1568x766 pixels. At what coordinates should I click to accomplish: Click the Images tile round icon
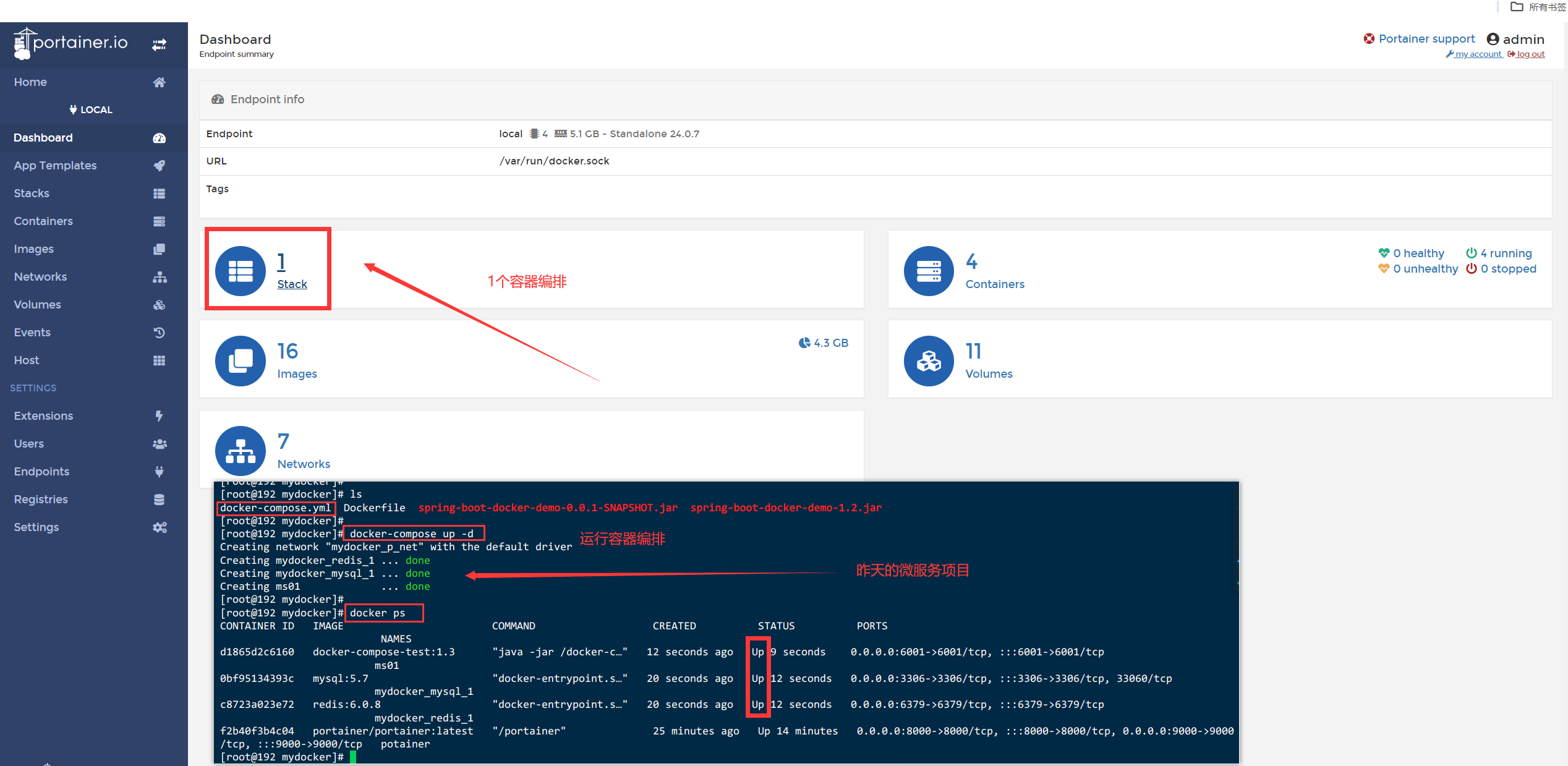click(x=241, y=361)
